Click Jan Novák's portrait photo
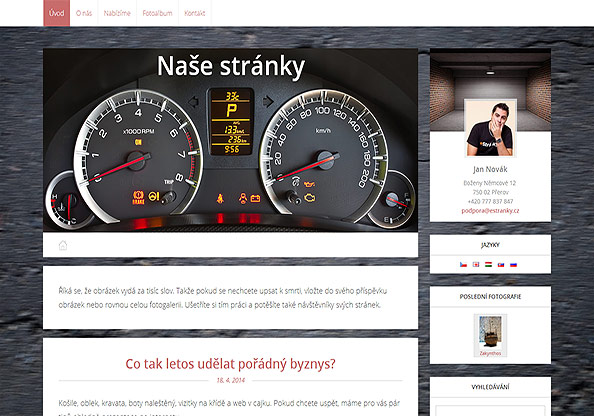This screenshot has height=416, width=594. [x=490, y=128]
